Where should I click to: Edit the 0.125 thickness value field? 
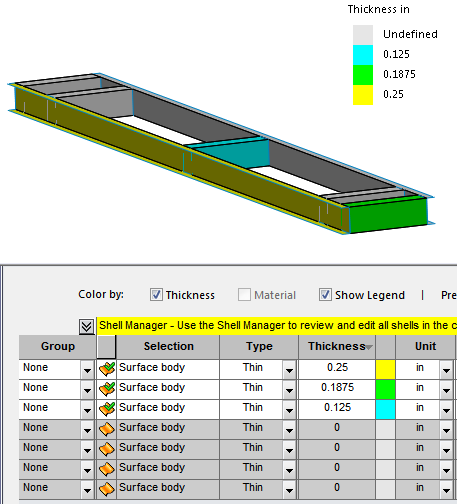click(337, 410)
